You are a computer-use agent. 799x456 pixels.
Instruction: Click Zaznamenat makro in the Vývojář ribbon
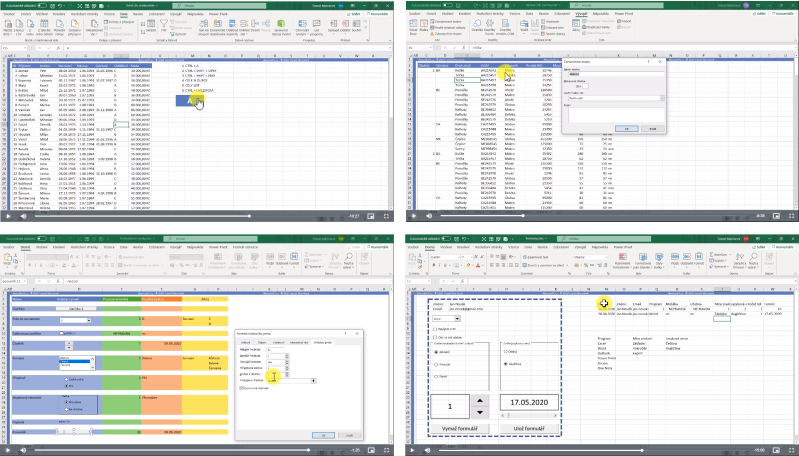coord(446,22)
